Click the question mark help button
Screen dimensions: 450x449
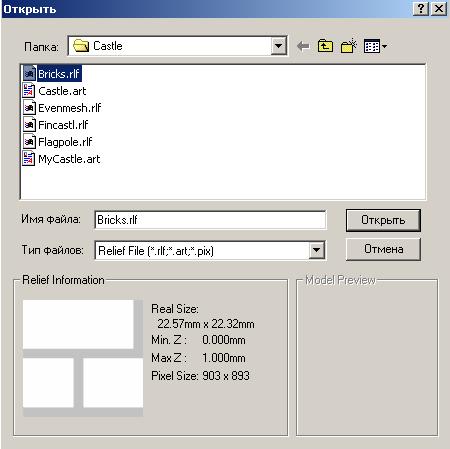pos(421,8)
